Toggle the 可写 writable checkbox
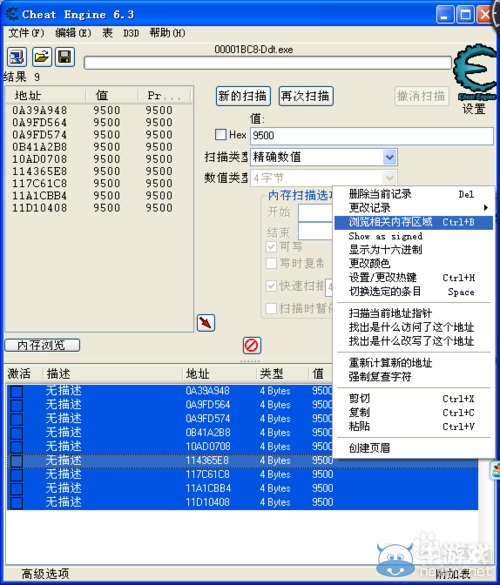Viewport: 500px width, 585px height. (x=271, y=246)
